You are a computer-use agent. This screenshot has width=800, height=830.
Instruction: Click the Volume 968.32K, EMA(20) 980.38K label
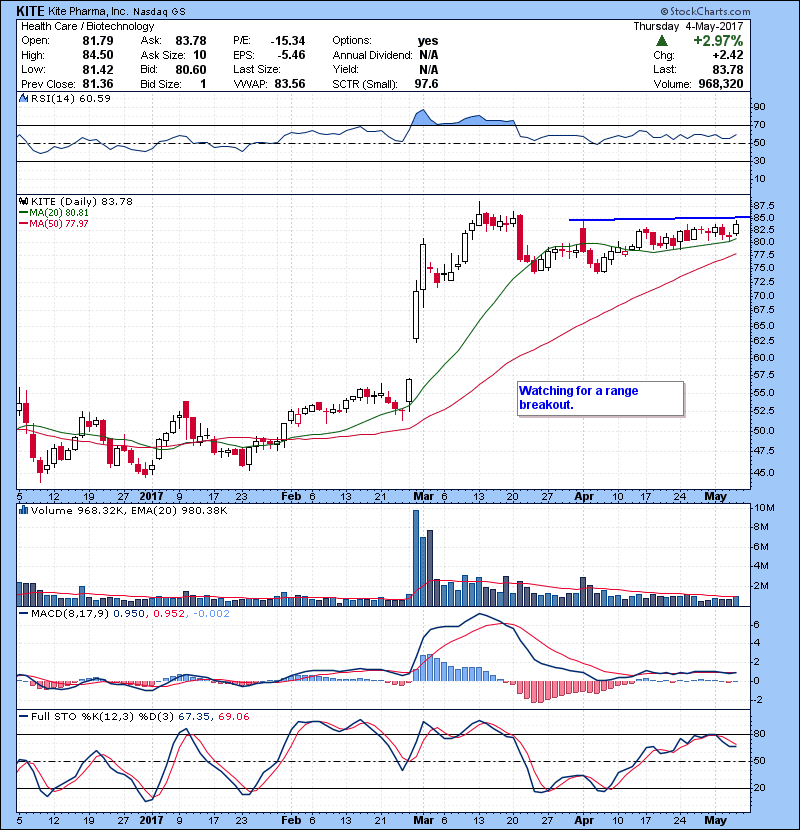(129, 510)
